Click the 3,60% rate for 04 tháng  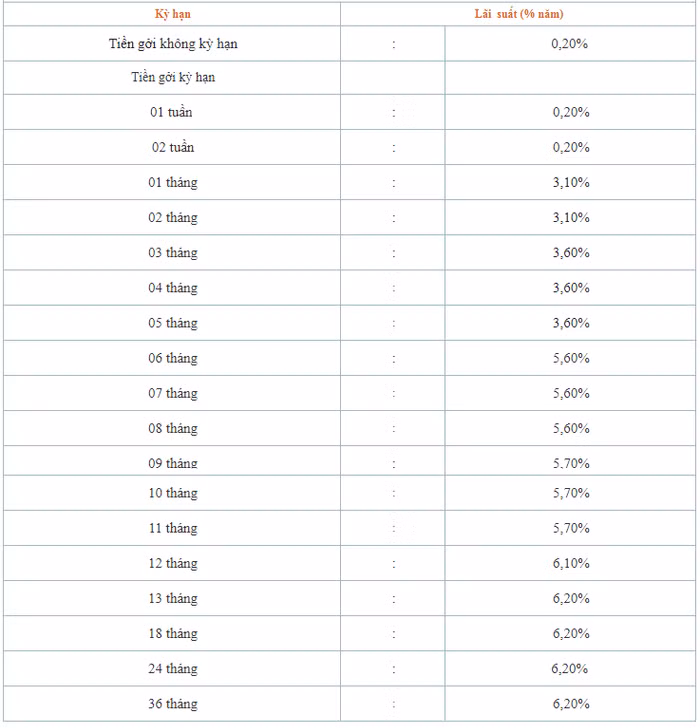(571, 288)
